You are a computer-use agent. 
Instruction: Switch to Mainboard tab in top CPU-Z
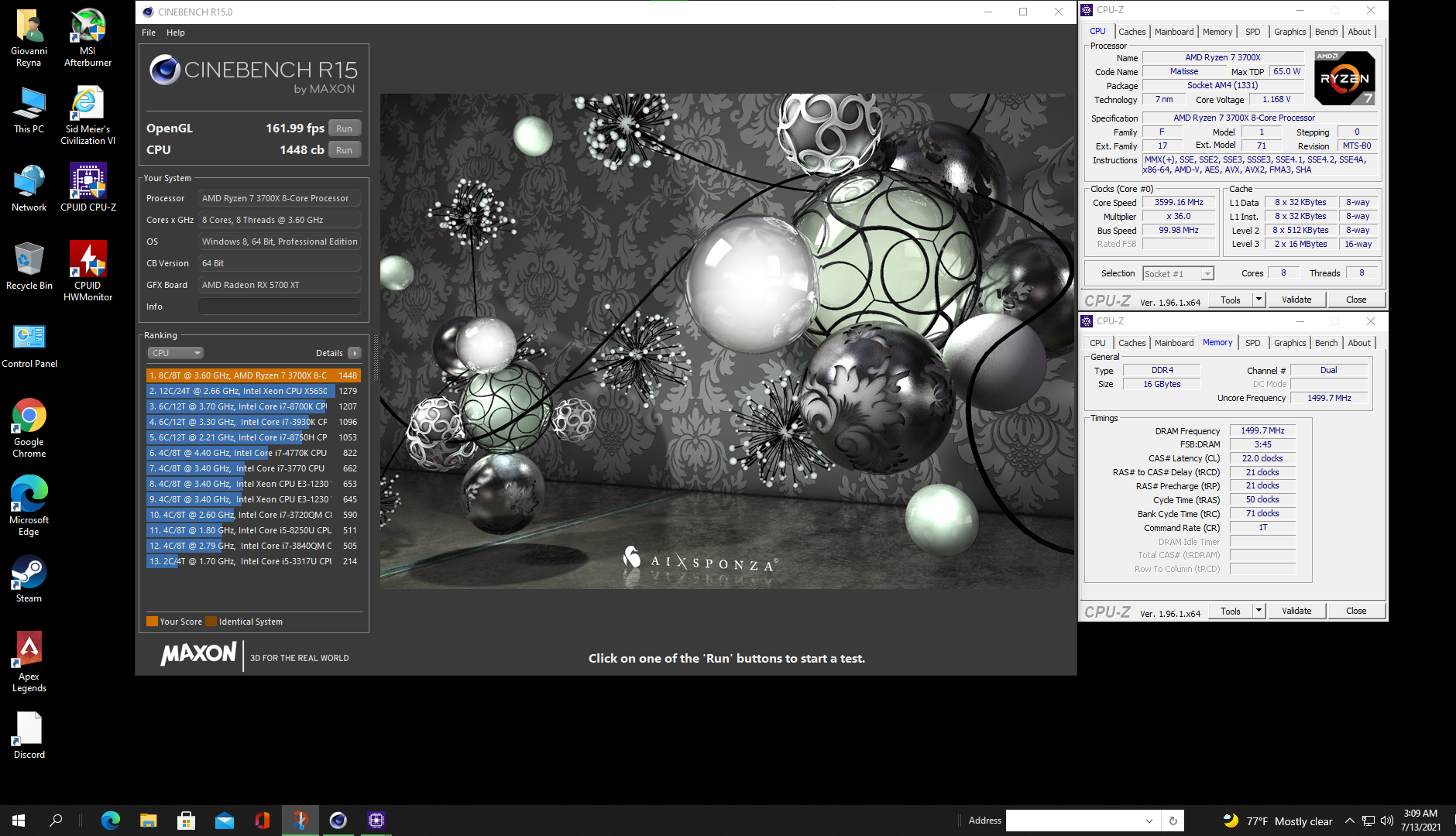(x=1174, y=32)
